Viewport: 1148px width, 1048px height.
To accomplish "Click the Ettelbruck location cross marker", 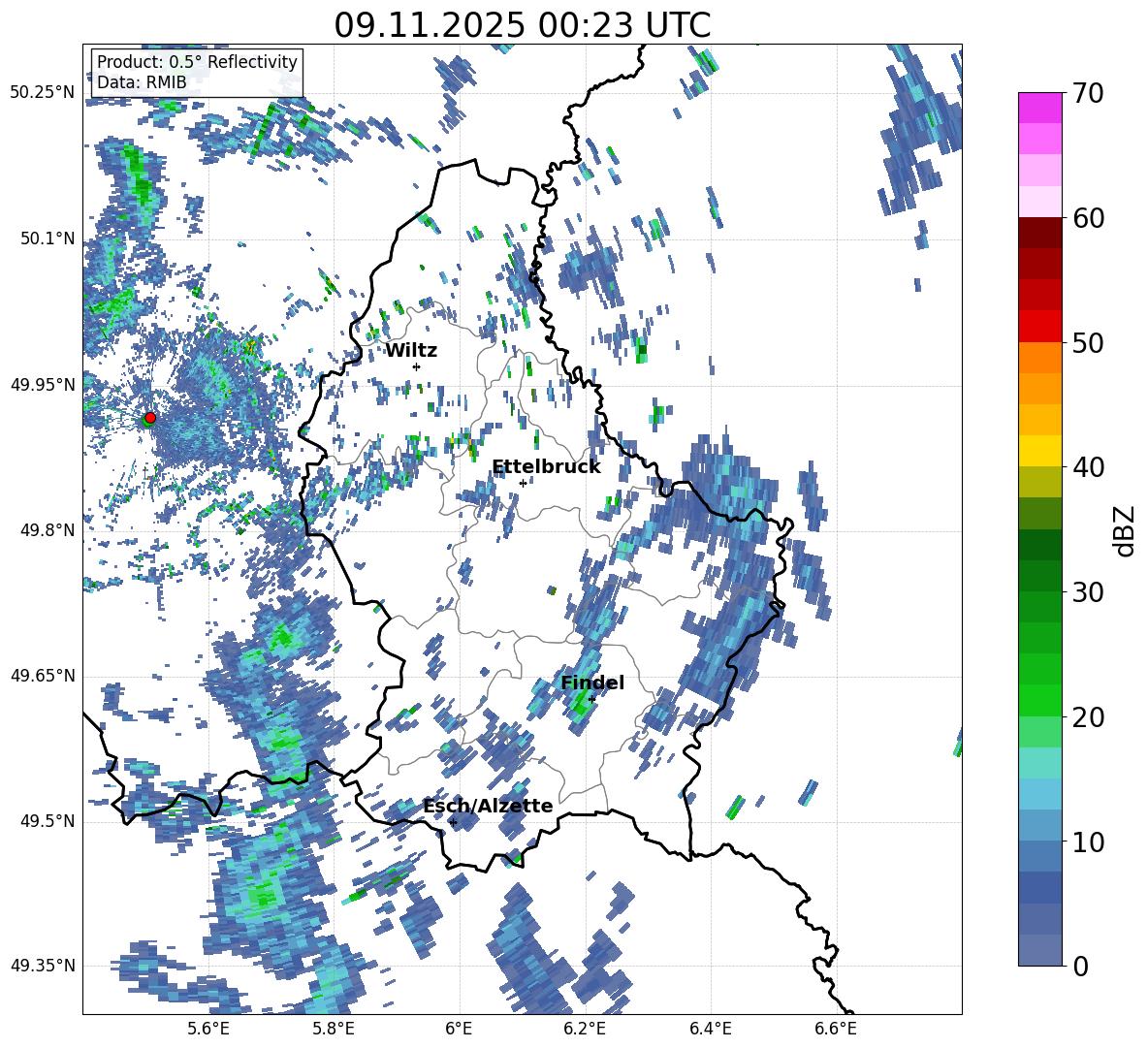I will click(523, 483).
